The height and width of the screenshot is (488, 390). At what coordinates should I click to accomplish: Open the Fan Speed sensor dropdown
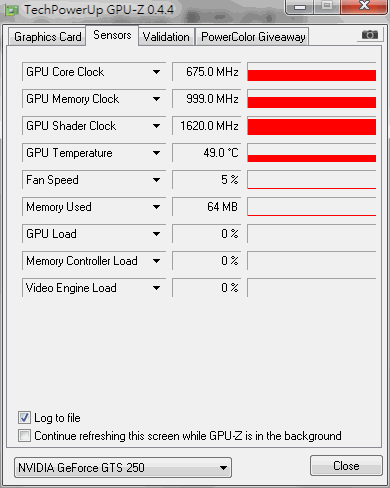[x=156, y=180]
